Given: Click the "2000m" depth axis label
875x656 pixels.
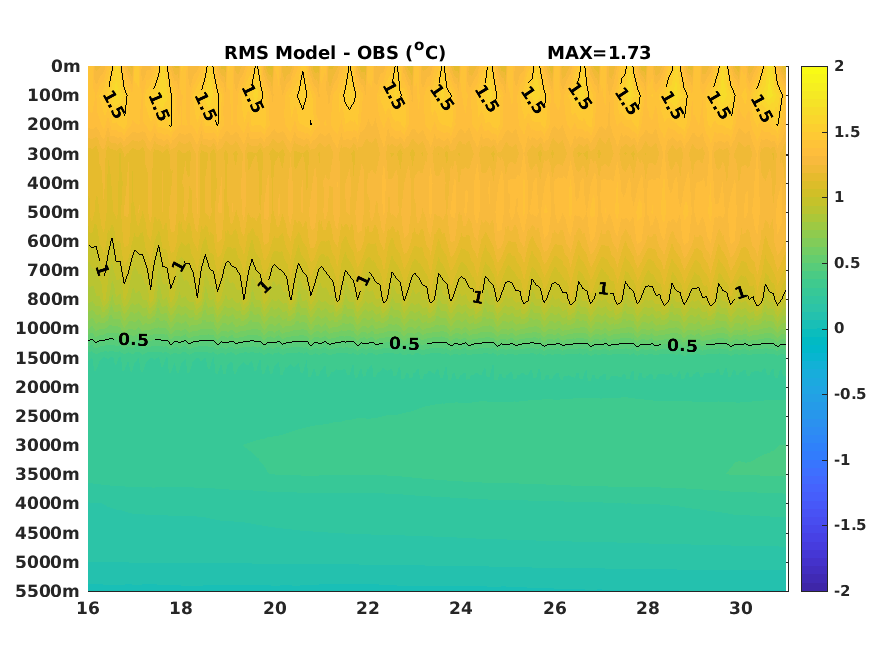Looking at the screenshot, I should tap(48, 387).
